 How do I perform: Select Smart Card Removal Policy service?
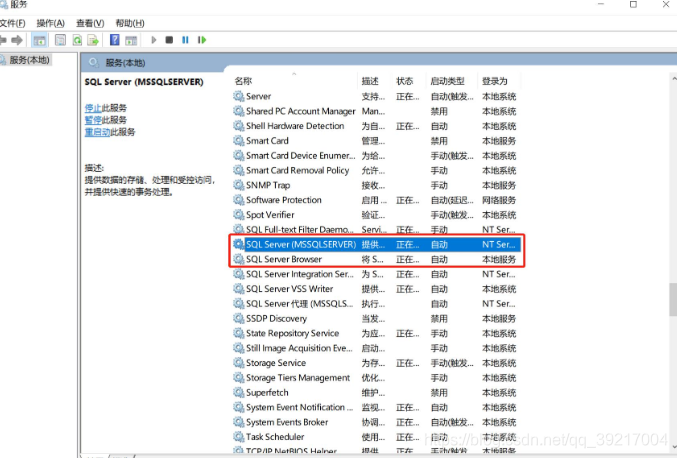click(297, 170)
